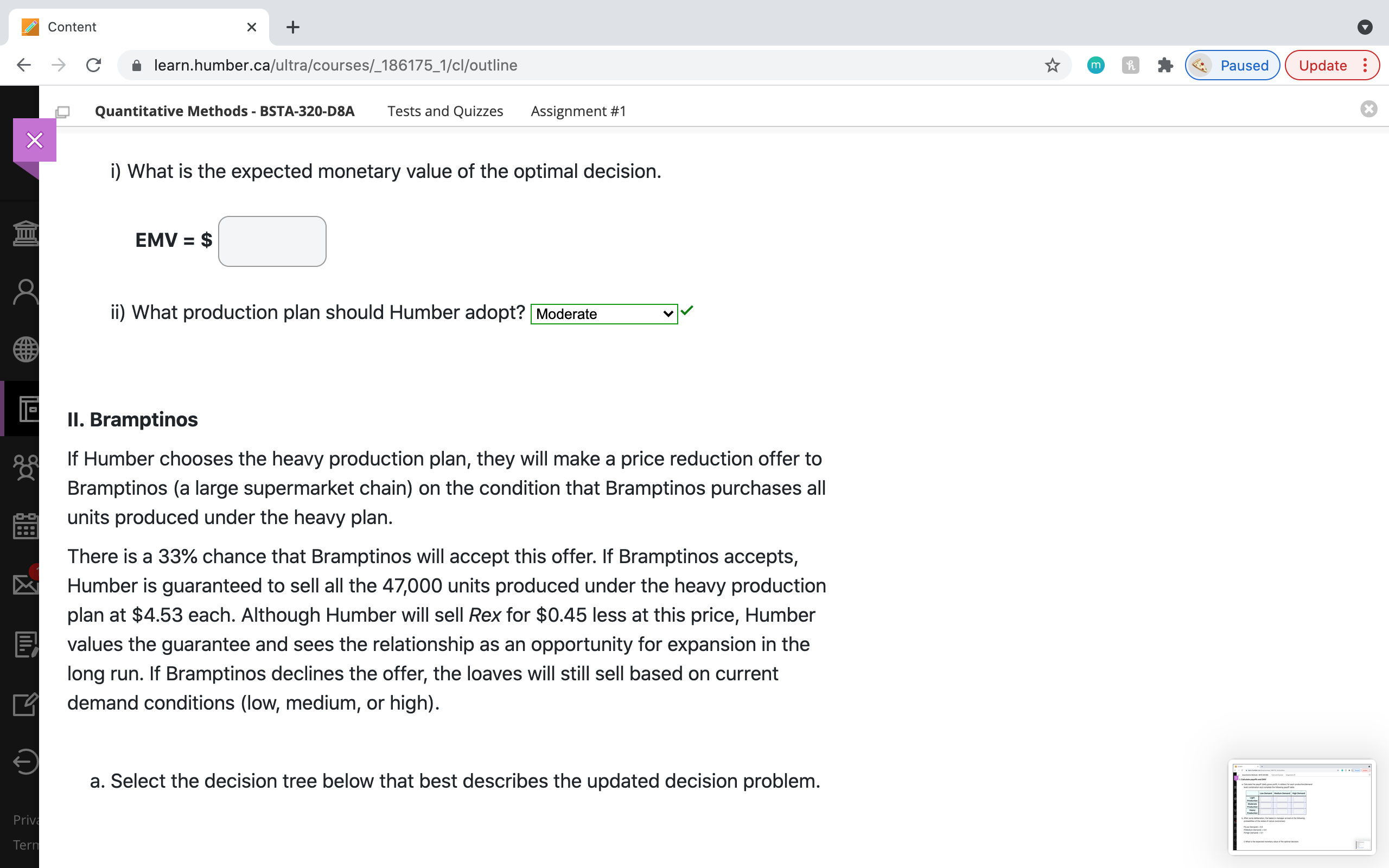Click the pizza extension labeled Paused
This screenshot has height=868, width=1389.
[x=1232, y=65]
